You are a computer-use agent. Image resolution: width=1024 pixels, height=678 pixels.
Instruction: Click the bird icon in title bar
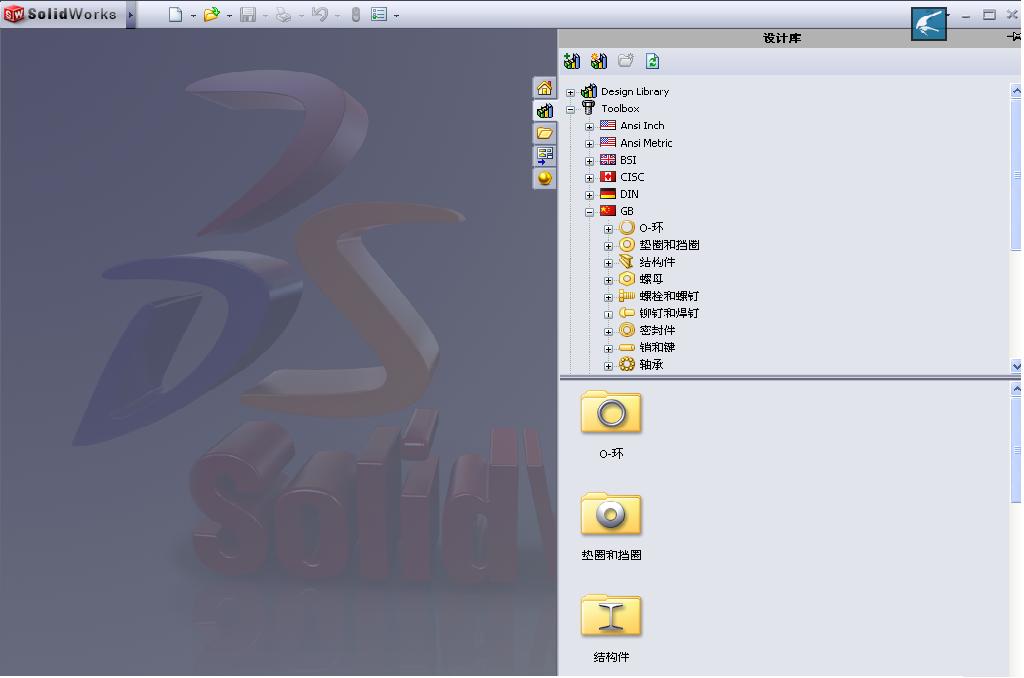pyautogui.click(x=929, y=24)
